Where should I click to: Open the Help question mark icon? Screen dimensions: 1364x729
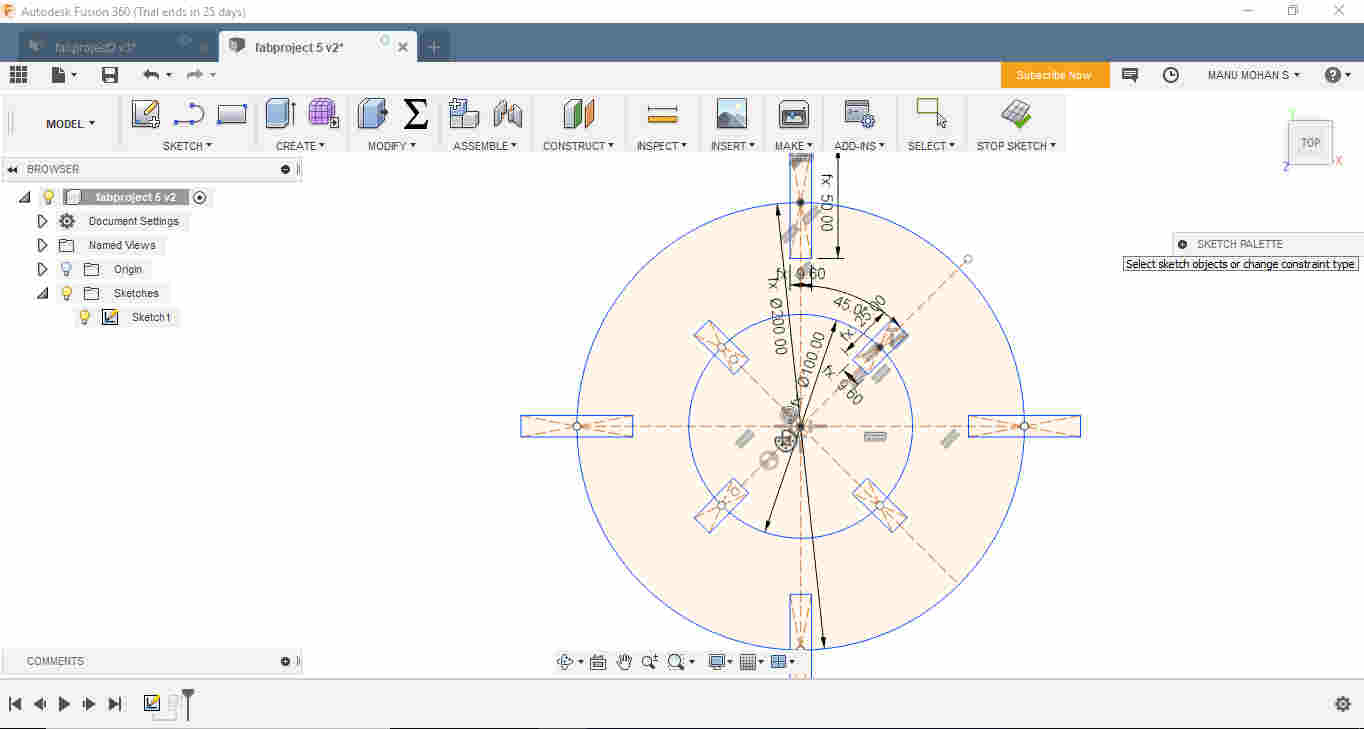click(1332, 75)
